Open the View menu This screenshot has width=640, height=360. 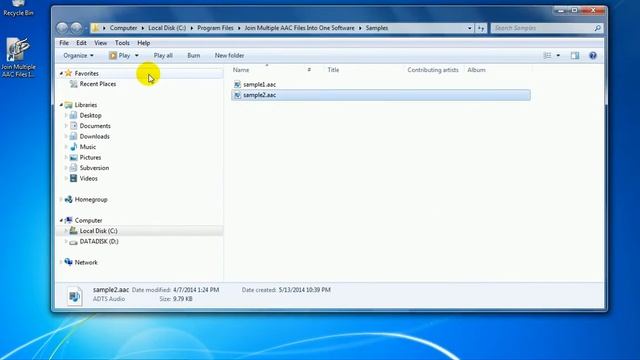coord(100,43)
